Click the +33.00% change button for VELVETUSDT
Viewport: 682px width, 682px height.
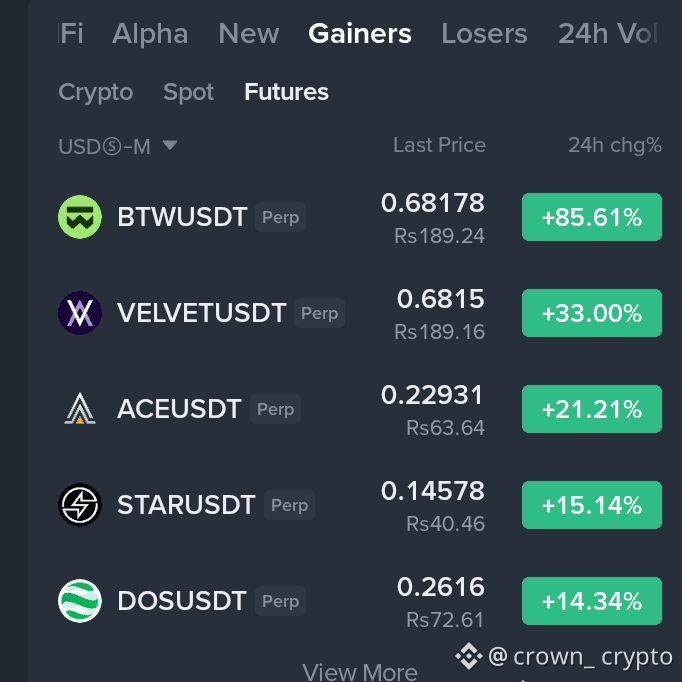(592, 313)
